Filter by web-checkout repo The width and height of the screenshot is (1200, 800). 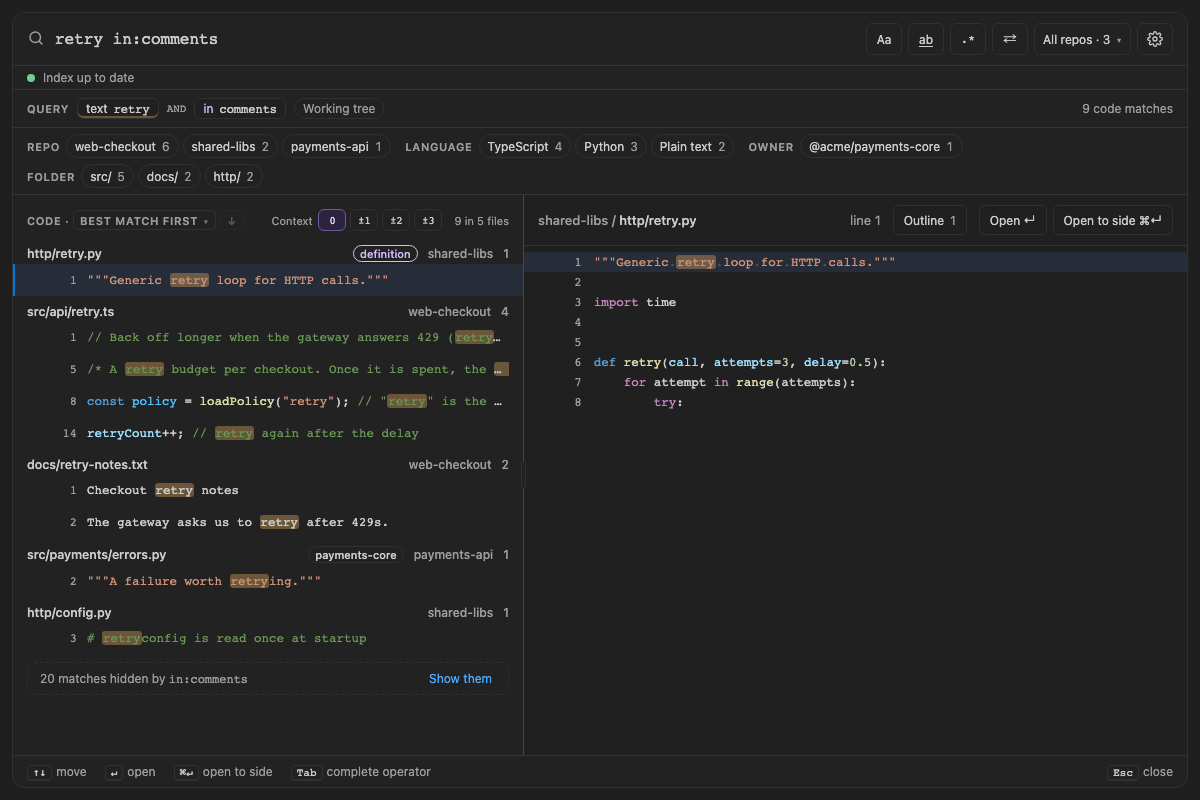123,147
